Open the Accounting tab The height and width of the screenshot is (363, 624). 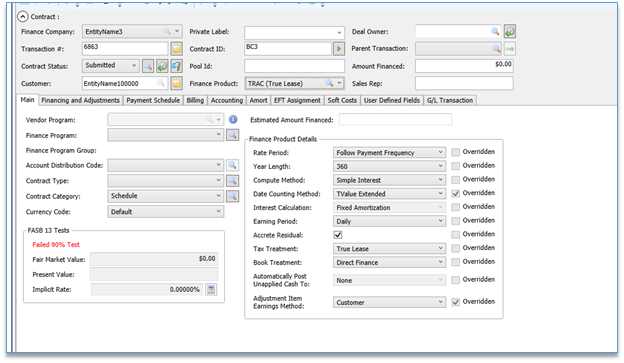[227, 100]
